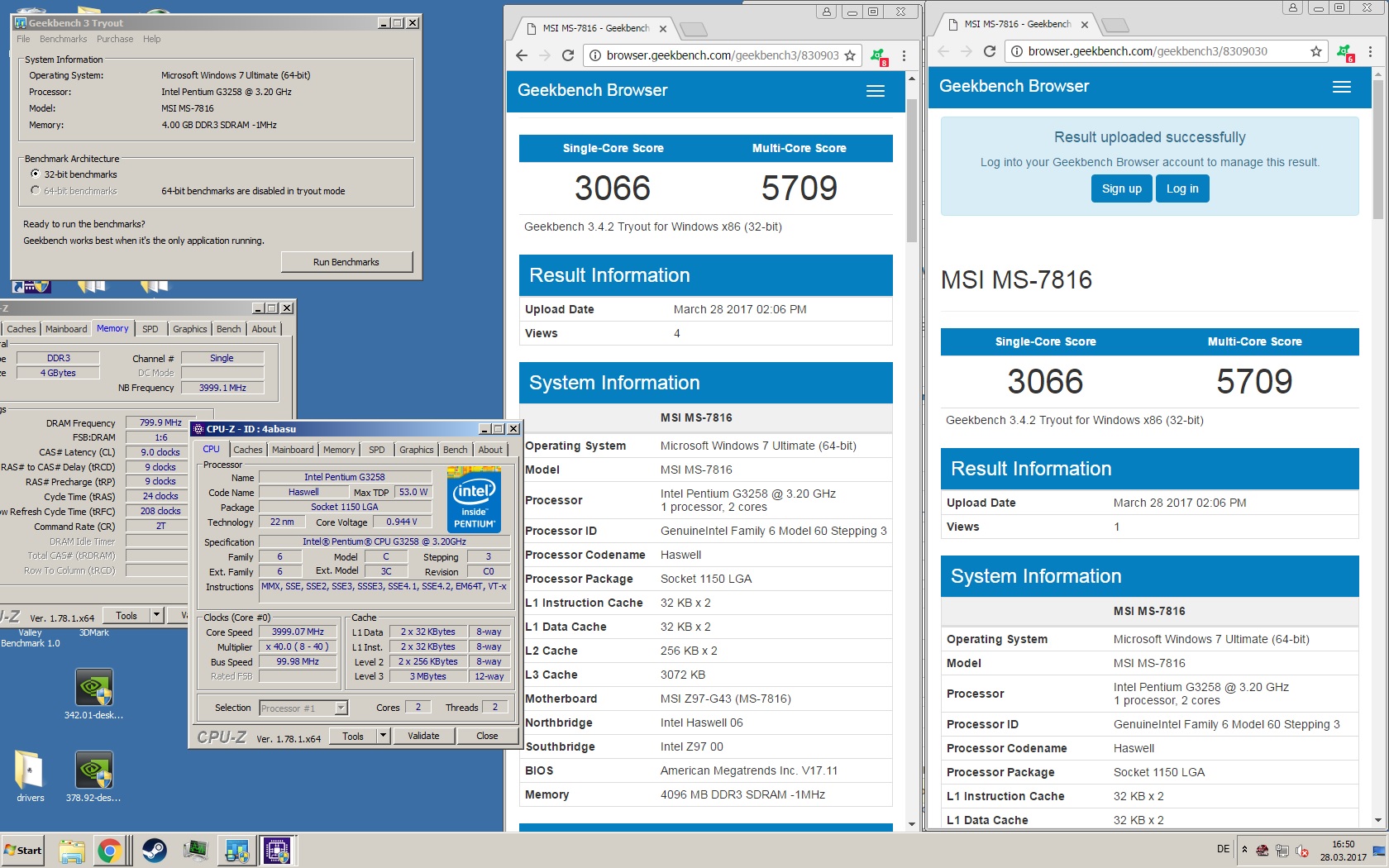This screenshot has width=1389, height=868.
Task: Switch to Mainboard tab in front CPU-Z
Action: 293,450
